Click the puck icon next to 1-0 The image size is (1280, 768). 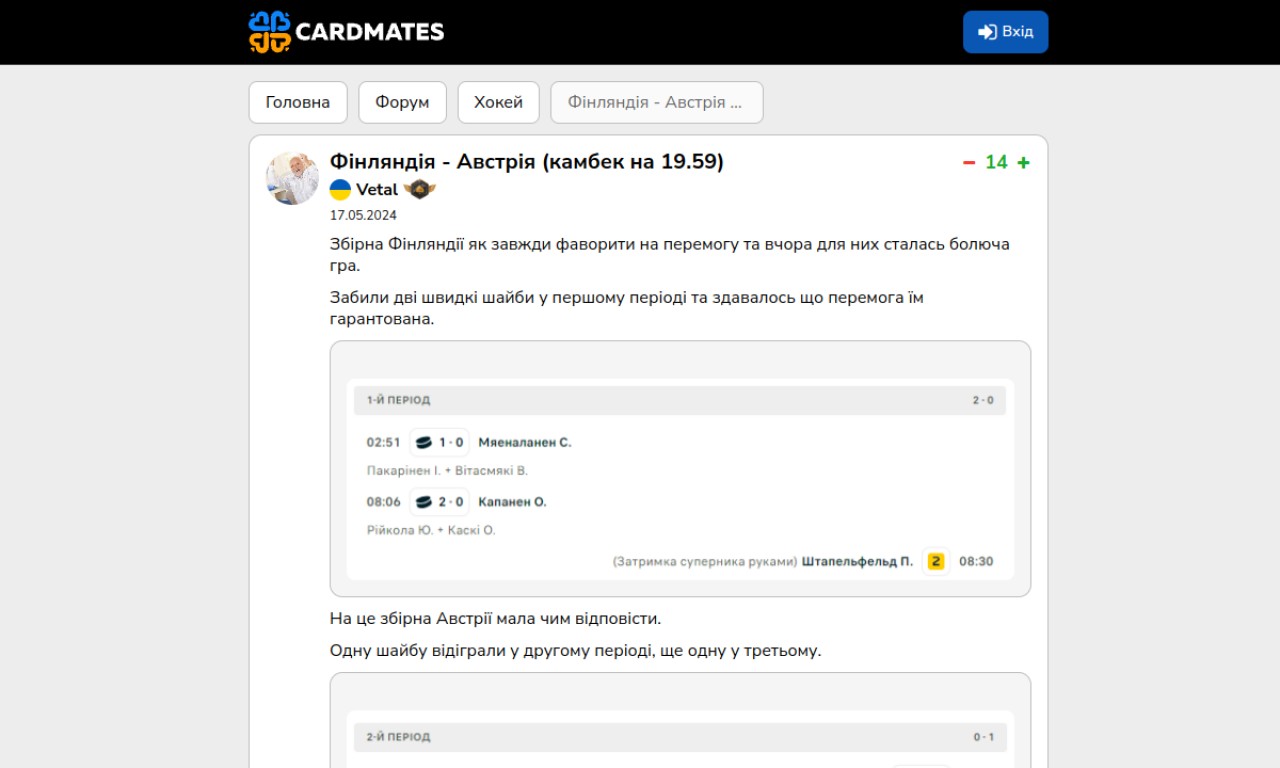click(x=424, y=442)
